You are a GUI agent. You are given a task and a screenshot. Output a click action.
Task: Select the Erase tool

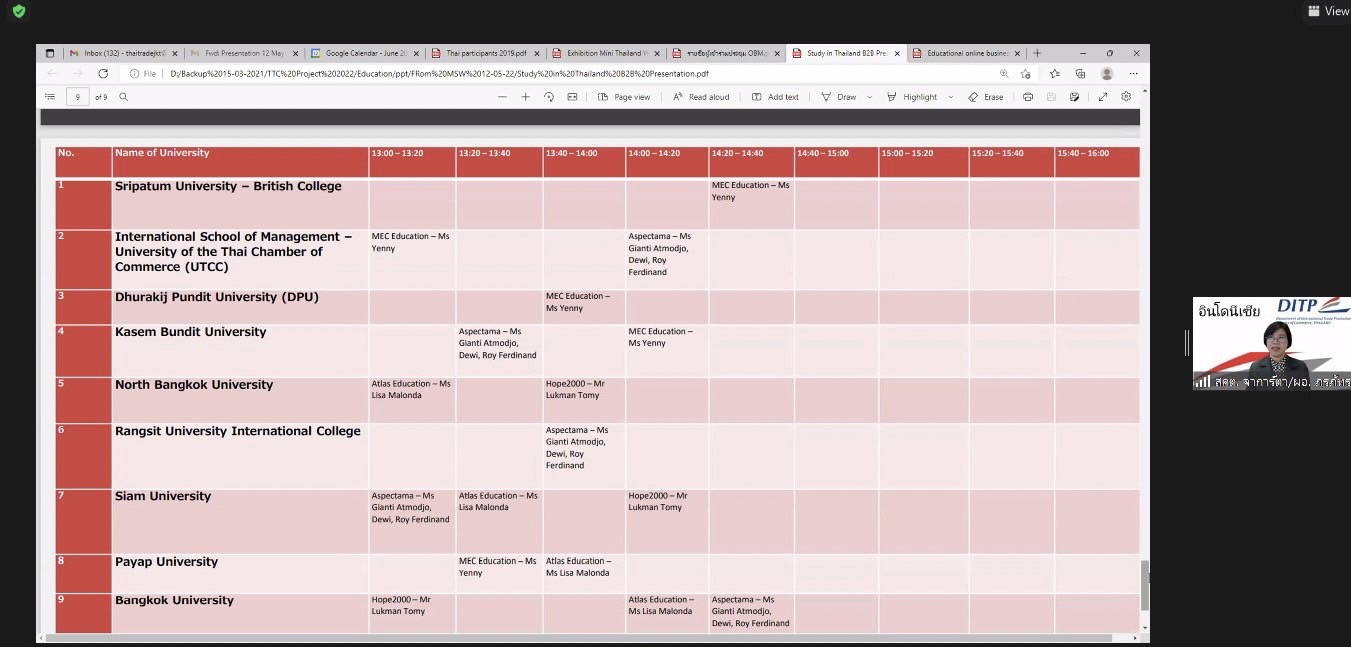click(985, 97)
